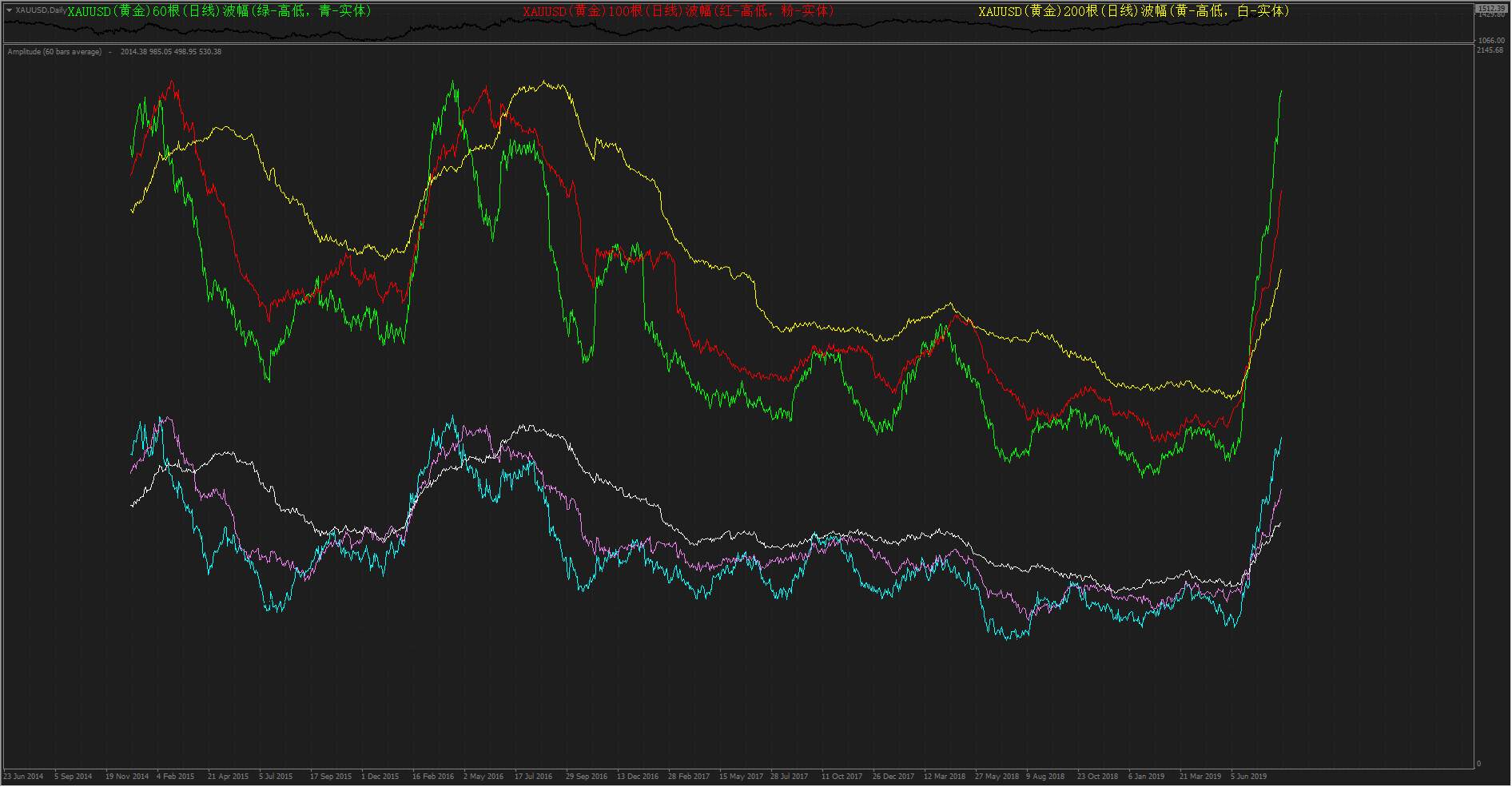Click the XAUUSD,Daily symbol label
This screenshot has width=1512, height=787.
coord(41,10)
